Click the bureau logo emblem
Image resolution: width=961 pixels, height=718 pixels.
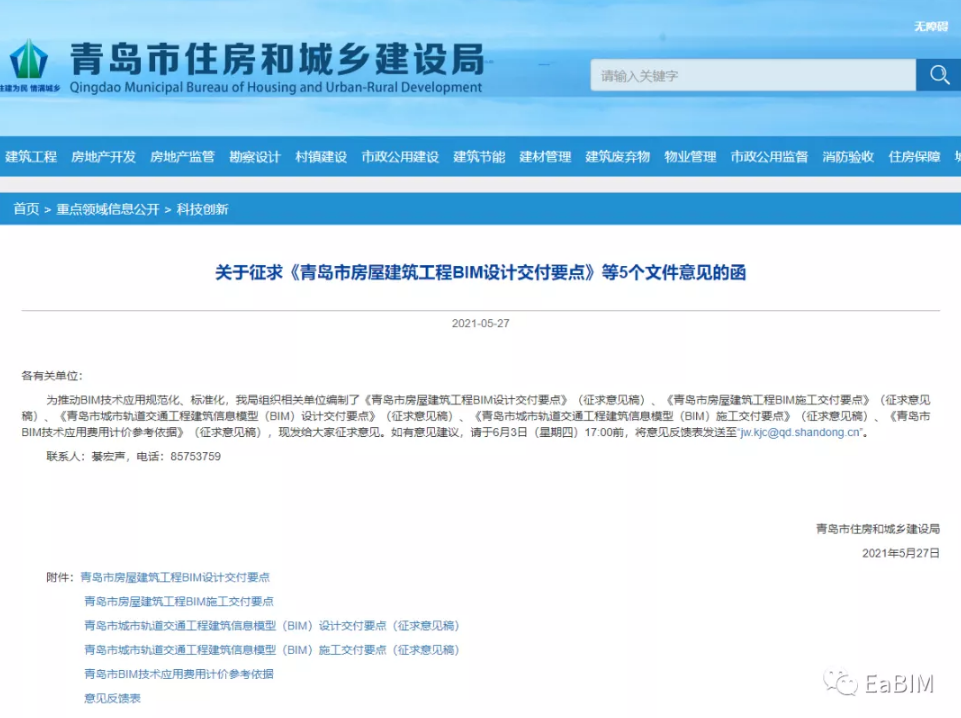coord(29,59)
